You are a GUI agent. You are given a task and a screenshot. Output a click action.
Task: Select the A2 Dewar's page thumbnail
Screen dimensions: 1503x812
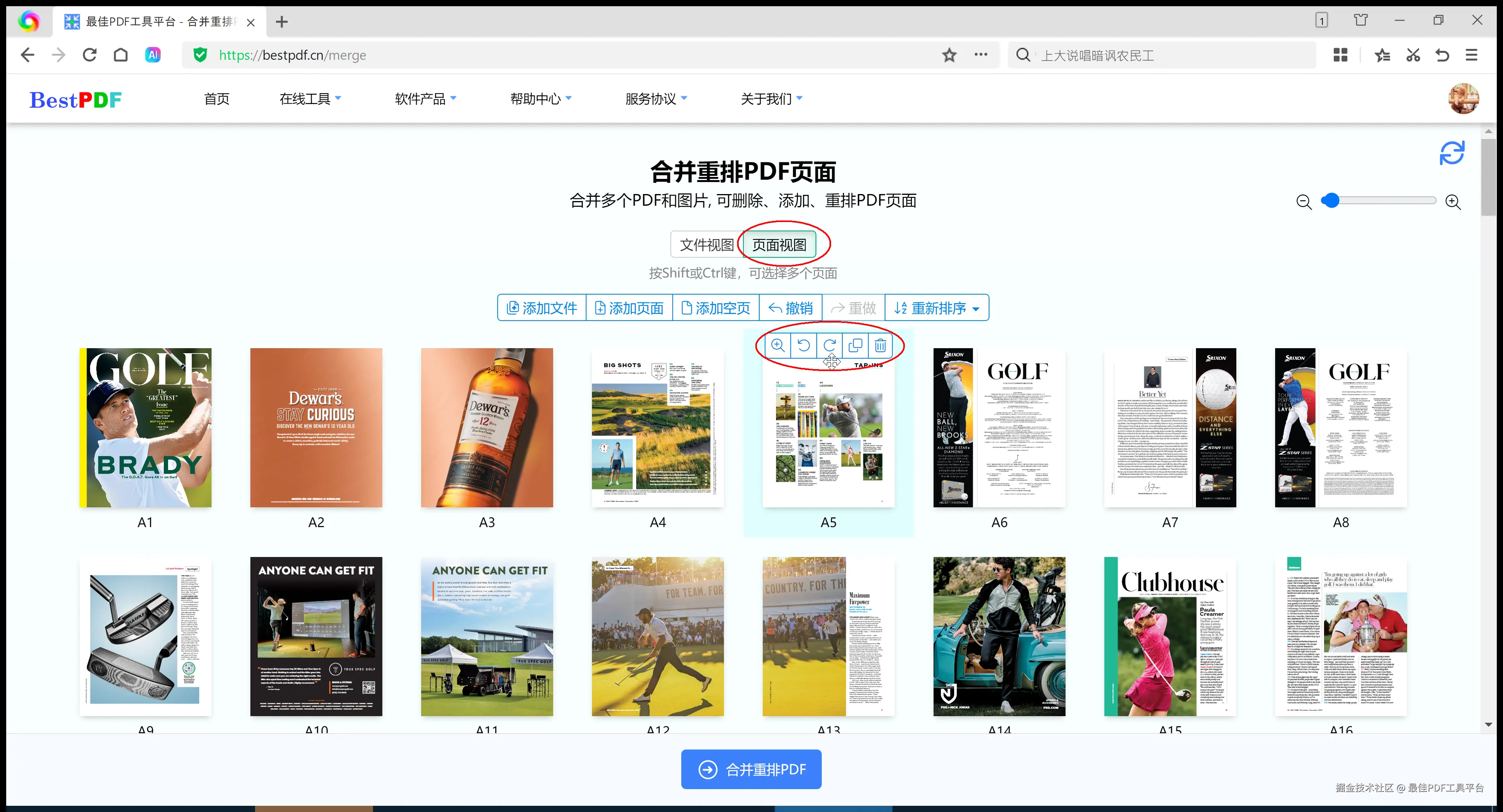(316, 428)
